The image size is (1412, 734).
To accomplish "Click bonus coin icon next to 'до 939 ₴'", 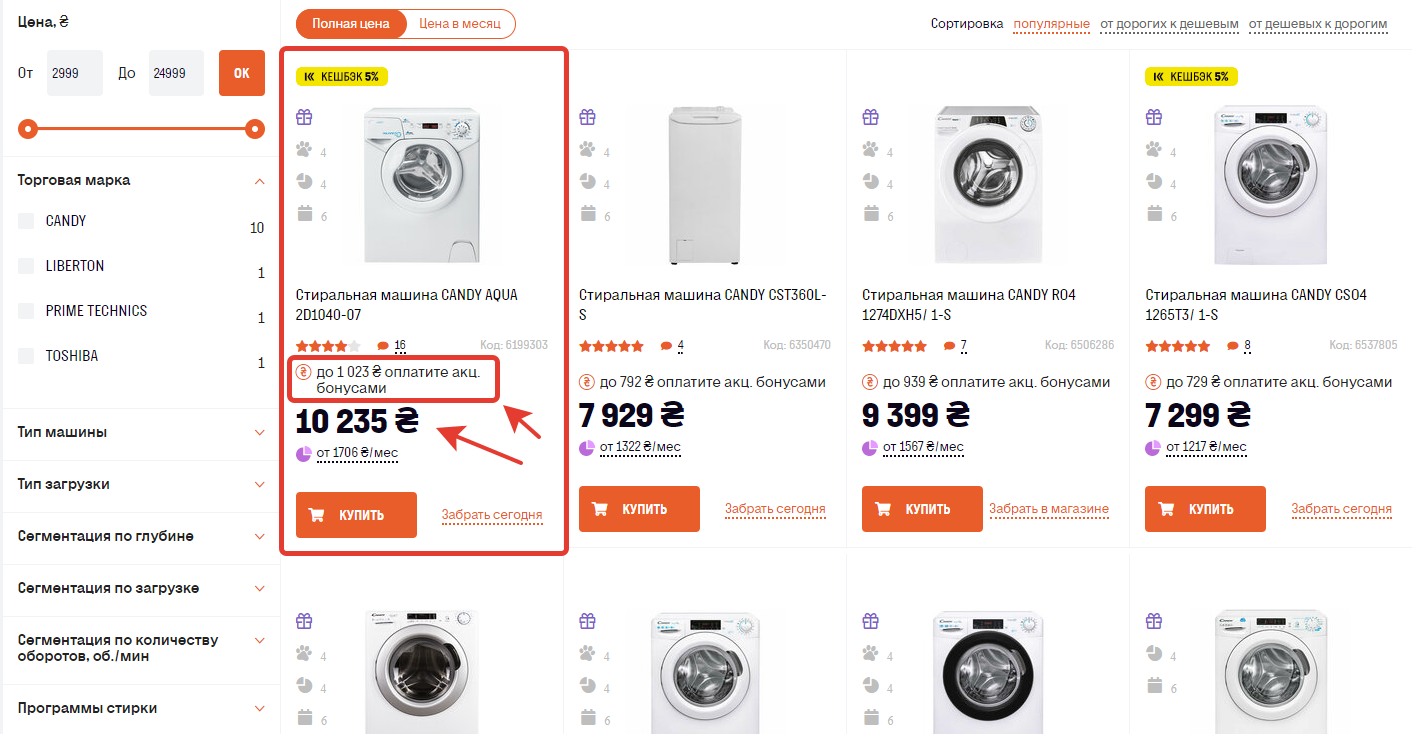I will click(x=870, y=381).
